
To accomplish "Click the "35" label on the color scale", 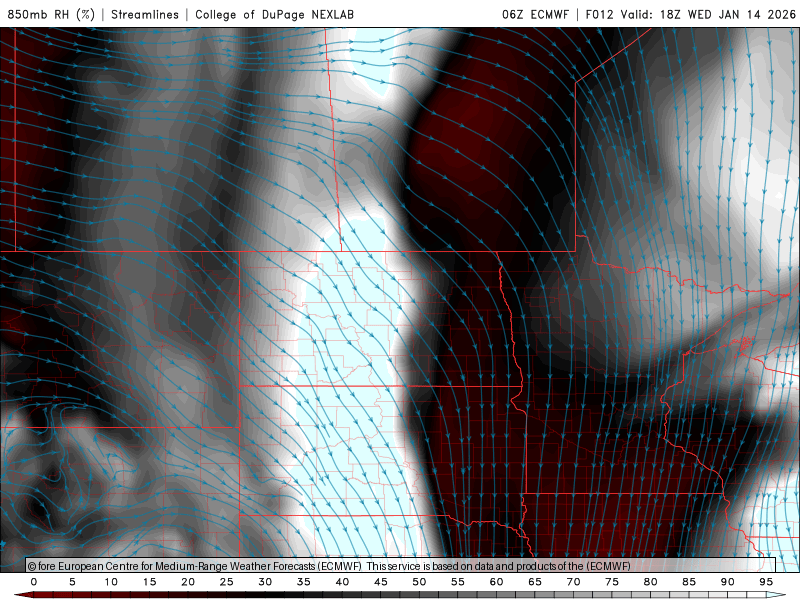I will click(x=304, y=582).
